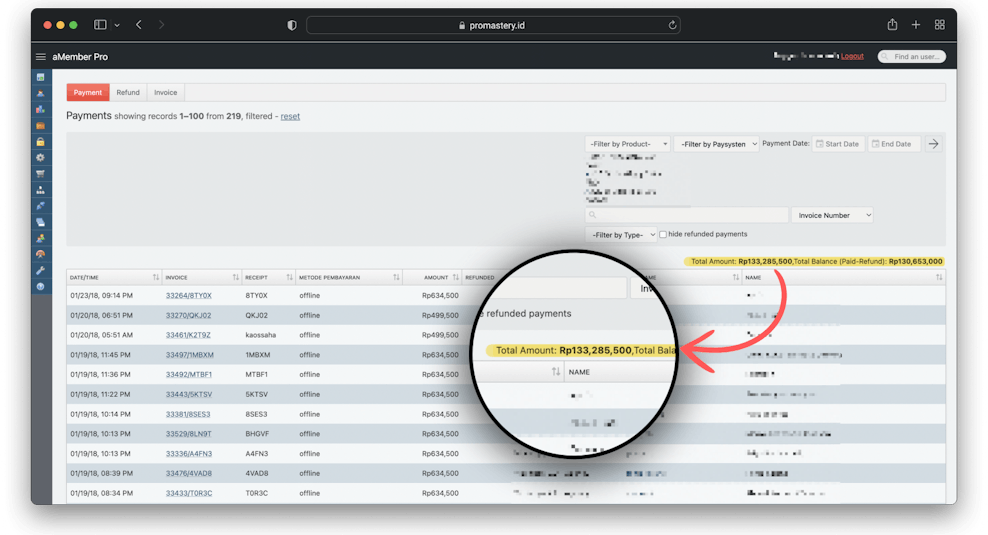Open the Reports bar-chart sidebar icon

[x=40, y=110]
